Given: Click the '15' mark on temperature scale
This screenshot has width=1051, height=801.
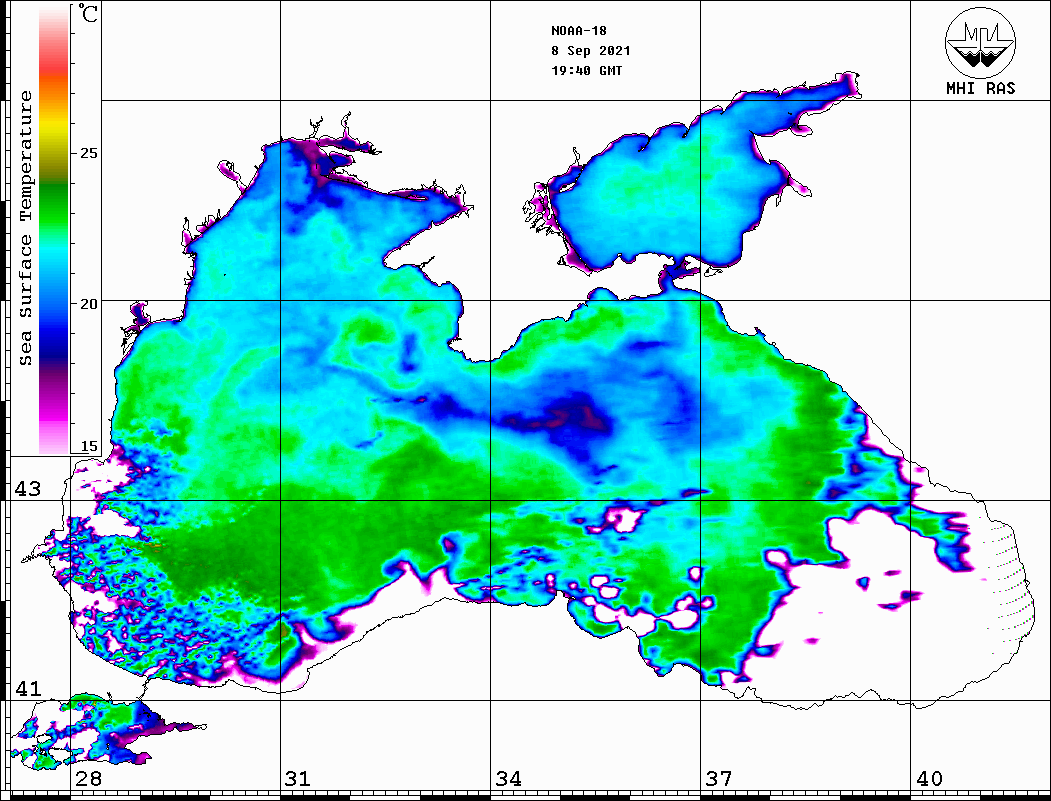Looking at the screenshot, I should tap(88, 446).
